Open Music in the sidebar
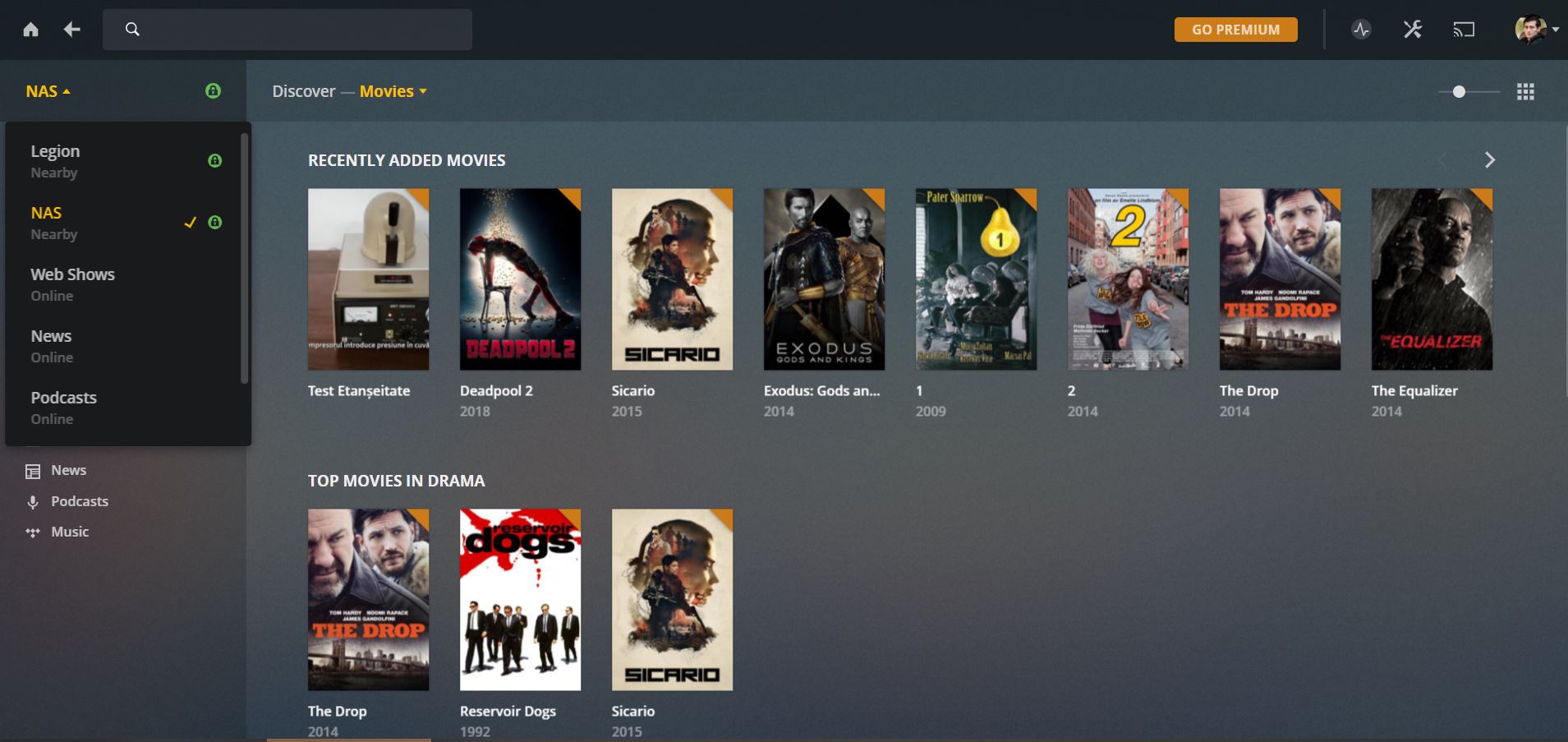The width and height of the screenshot is (1568, 742). tap(70, 532)
